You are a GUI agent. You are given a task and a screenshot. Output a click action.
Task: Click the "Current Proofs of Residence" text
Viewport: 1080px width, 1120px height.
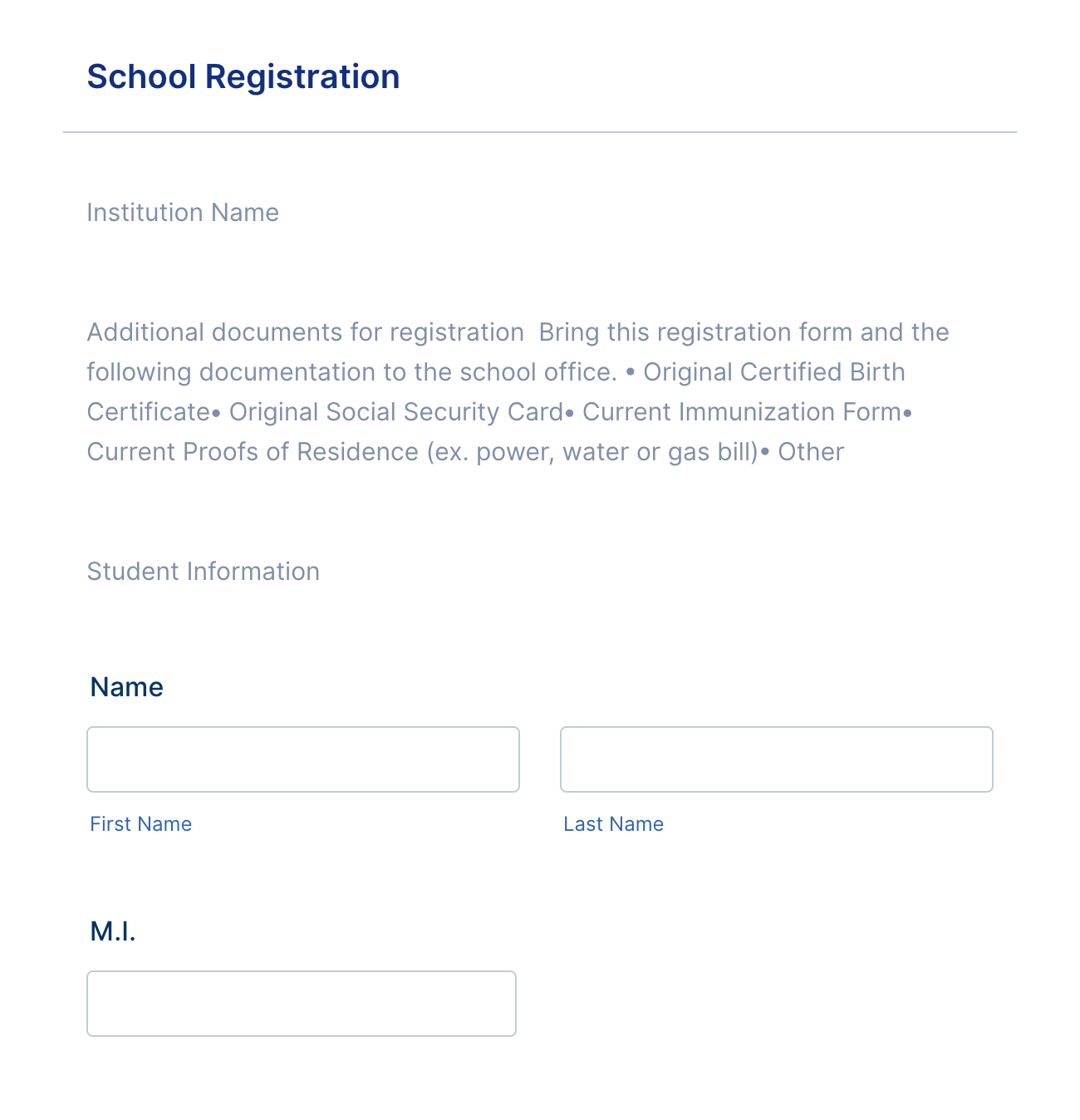(253, 452)
